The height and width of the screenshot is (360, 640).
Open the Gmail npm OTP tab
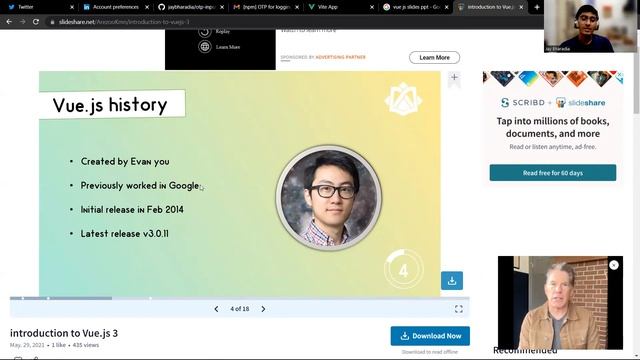(265, 7)
